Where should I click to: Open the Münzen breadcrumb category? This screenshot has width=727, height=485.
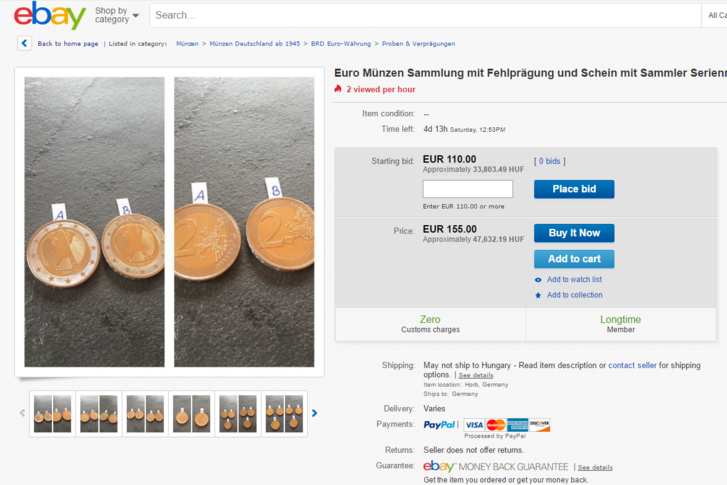(x=187, y=44)
